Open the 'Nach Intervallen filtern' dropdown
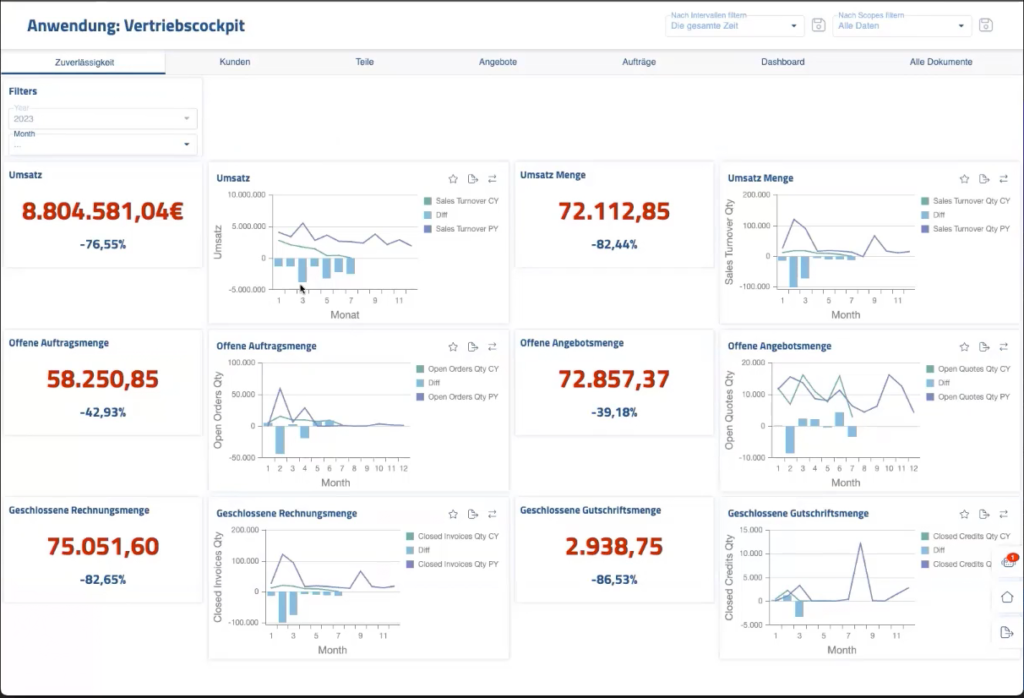Viewport: 1024px width, 698px height. (x=735, y=25)
